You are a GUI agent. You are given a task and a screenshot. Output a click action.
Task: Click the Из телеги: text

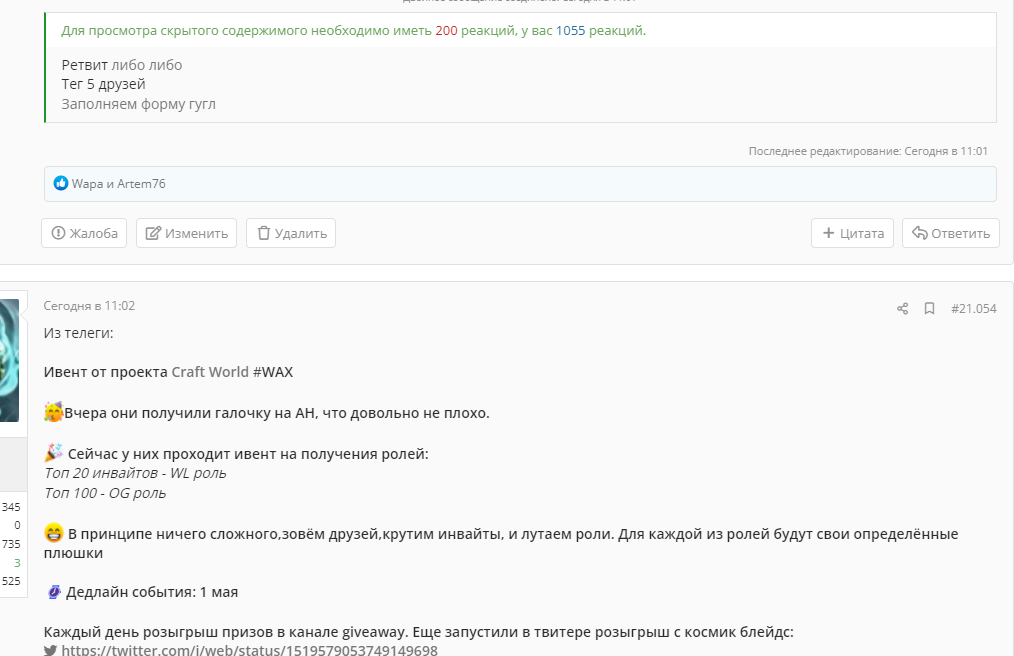[x=78, y=333]
